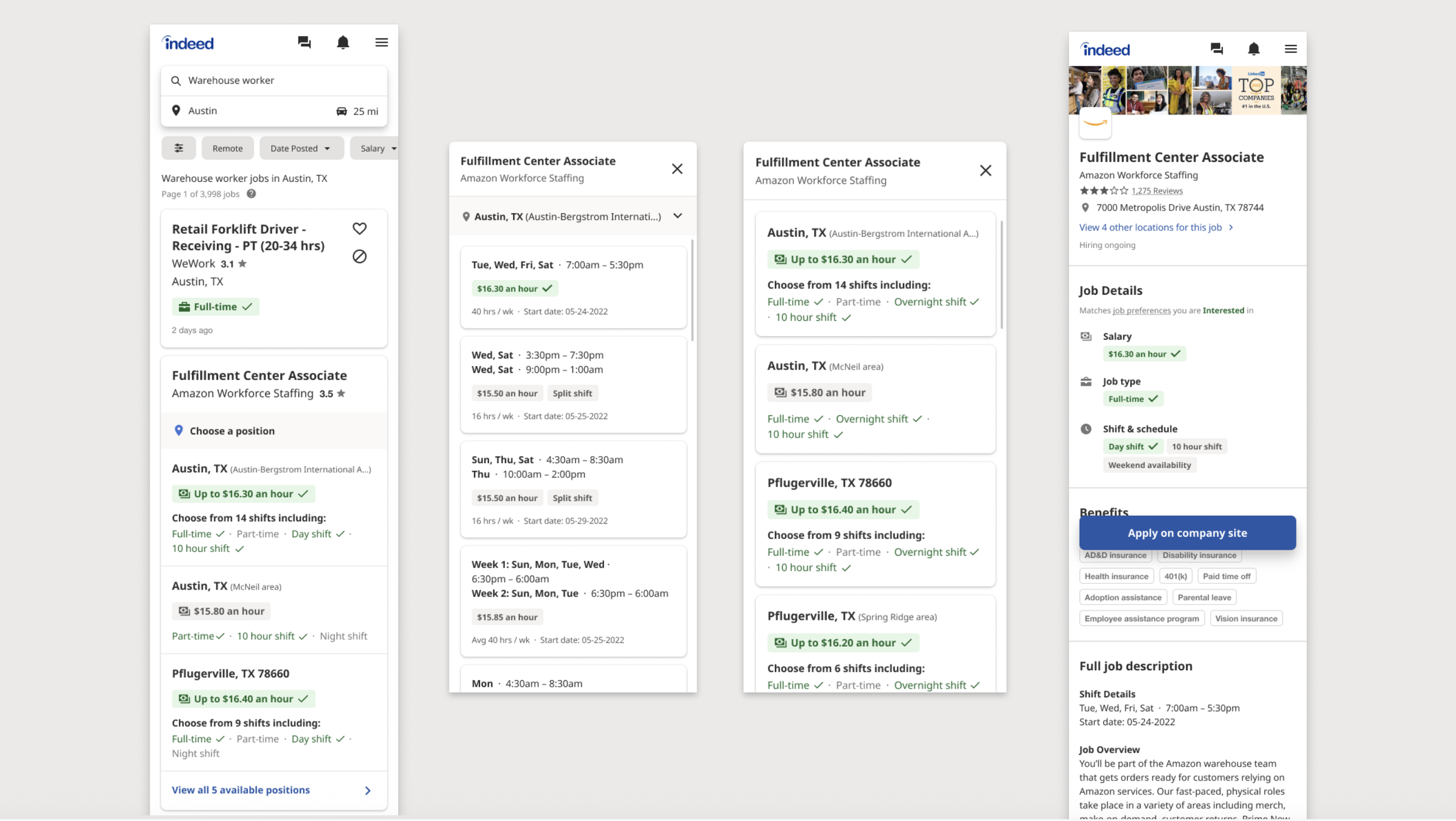The height and width of the screenshot is (821, 1456).
Task: Open Fulfillment Center Associate title in left list
Action: click(259, 376)
